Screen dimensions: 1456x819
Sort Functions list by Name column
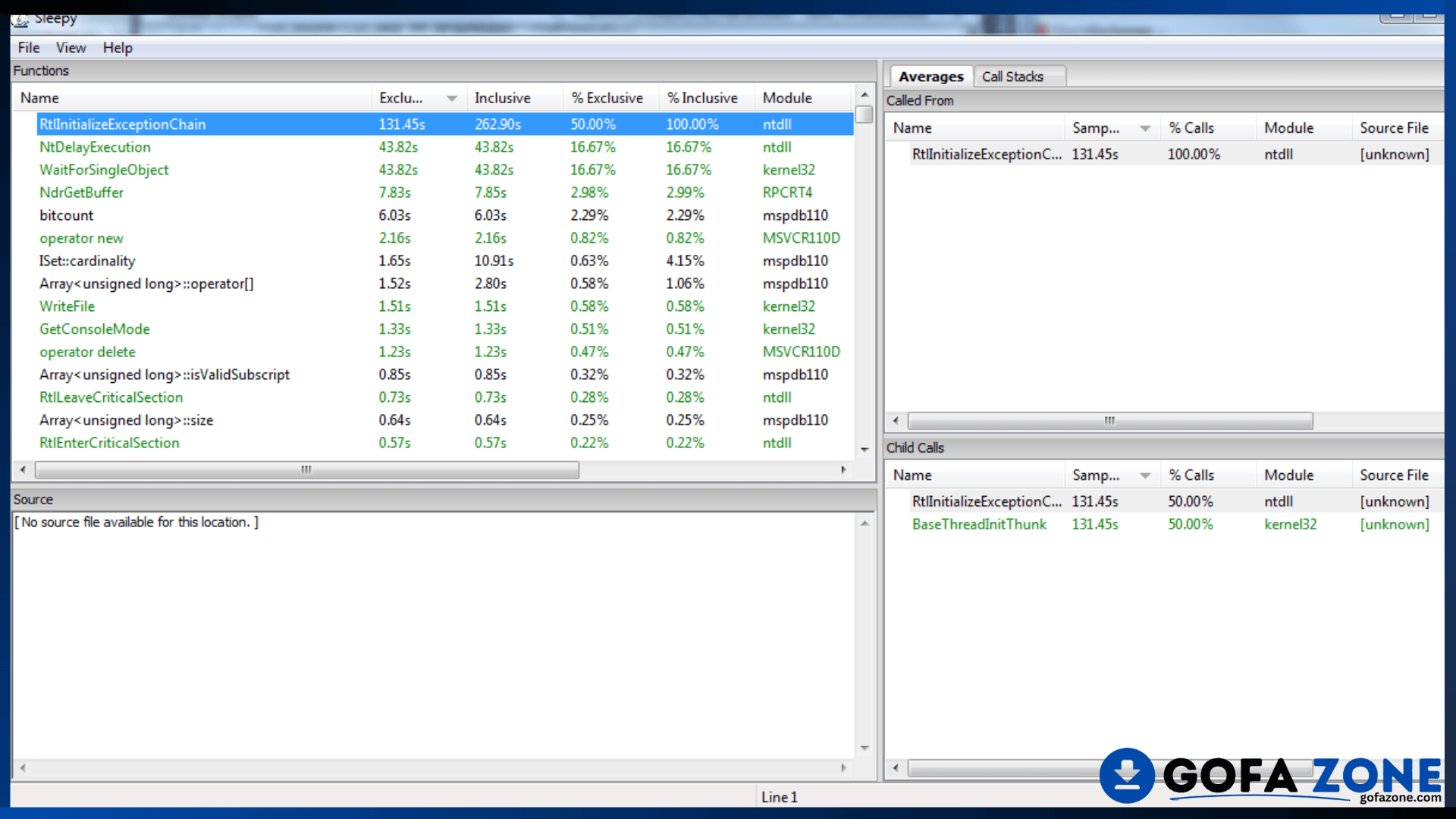[192, 98]
